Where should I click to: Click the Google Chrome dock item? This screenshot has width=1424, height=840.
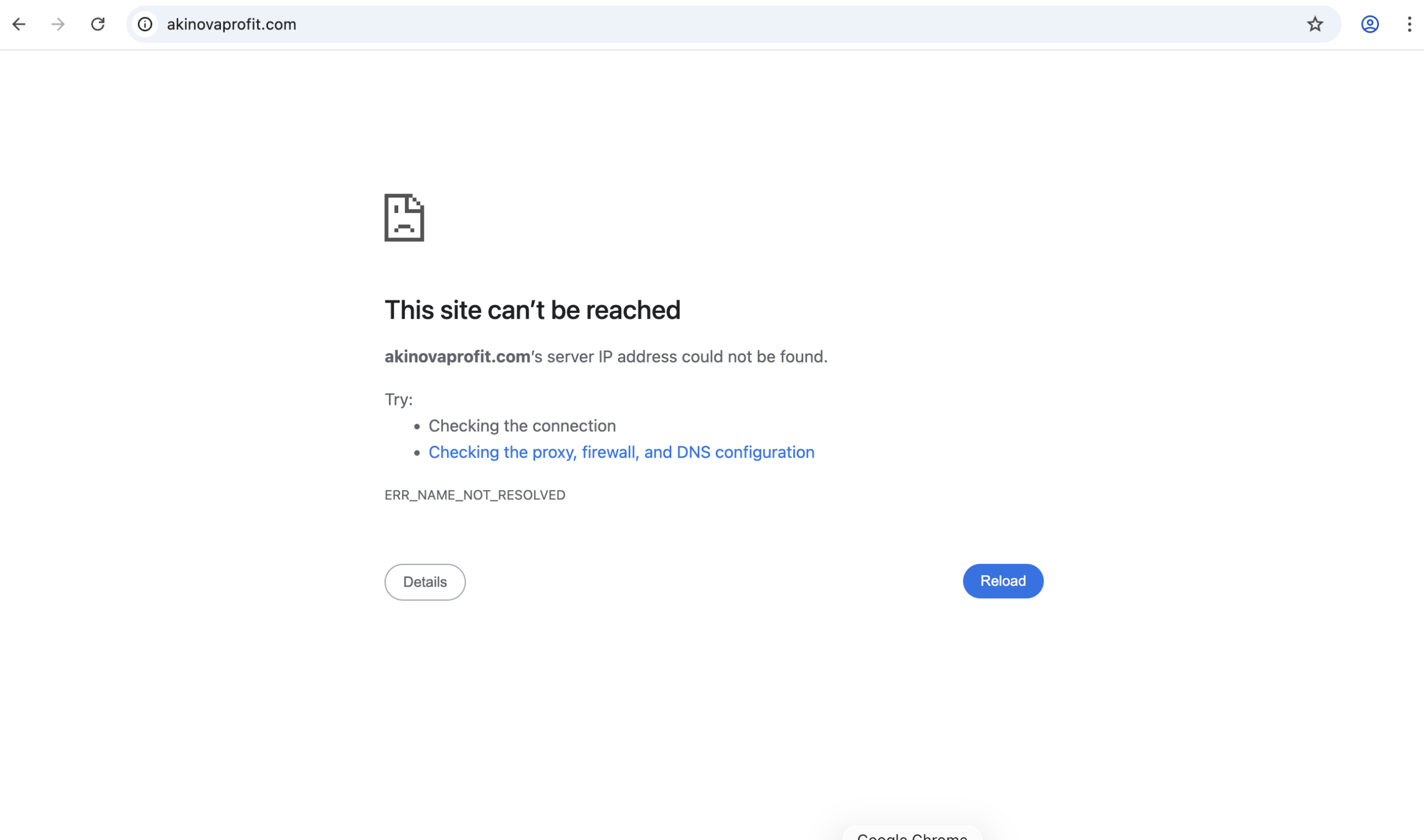(x=912, y=835)
